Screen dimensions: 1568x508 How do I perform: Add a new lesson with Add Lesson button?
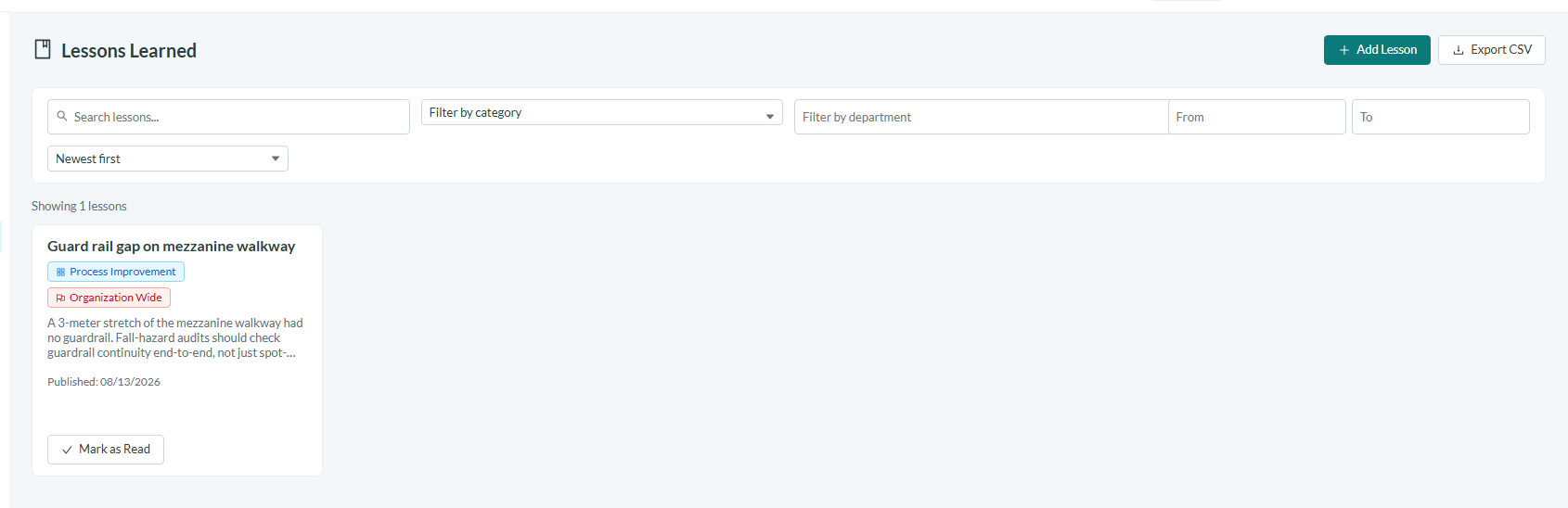[x=1377, y=50]
